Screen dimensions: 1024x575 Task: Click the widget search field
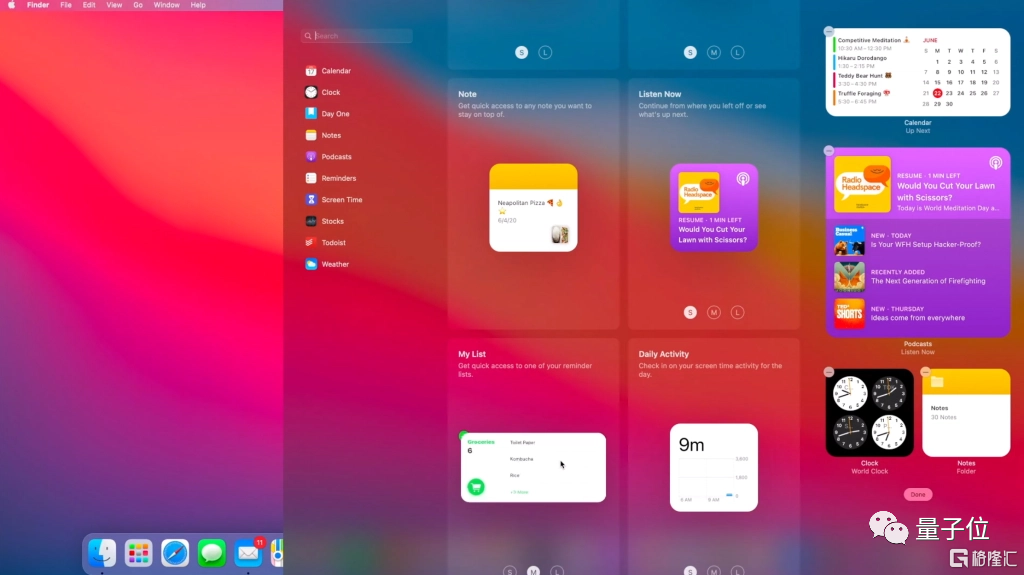(360, 36)
